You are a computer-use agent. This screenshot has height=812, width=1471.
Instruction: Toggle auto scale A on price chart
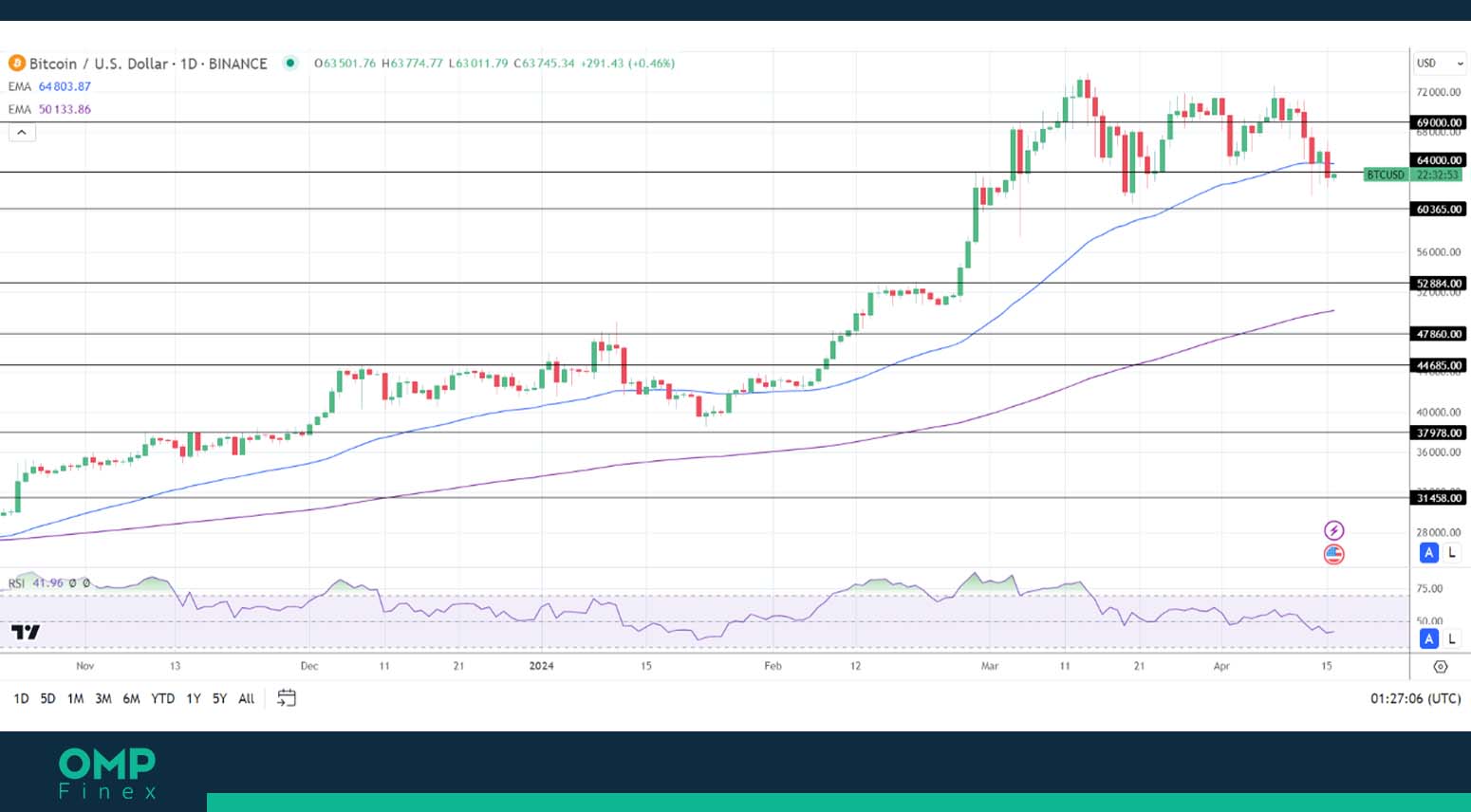(1428, 552)
